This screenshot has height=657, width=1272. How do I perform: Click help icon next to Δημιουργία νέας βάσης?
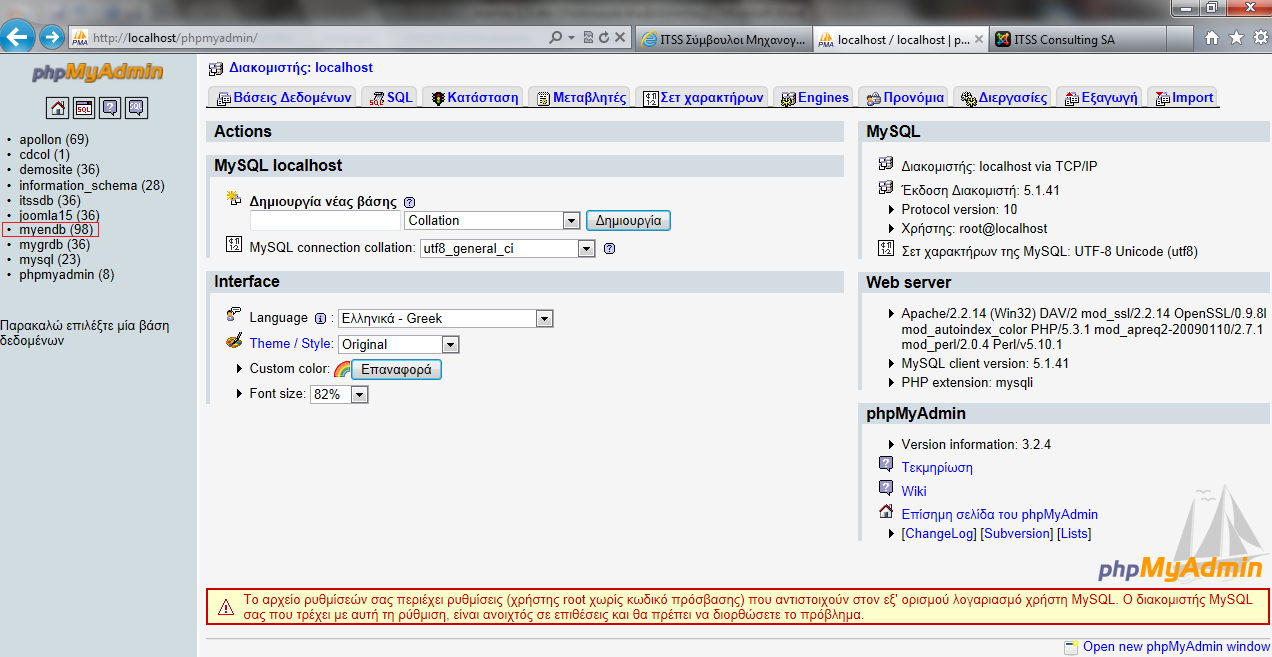click(x=409, y=202)
